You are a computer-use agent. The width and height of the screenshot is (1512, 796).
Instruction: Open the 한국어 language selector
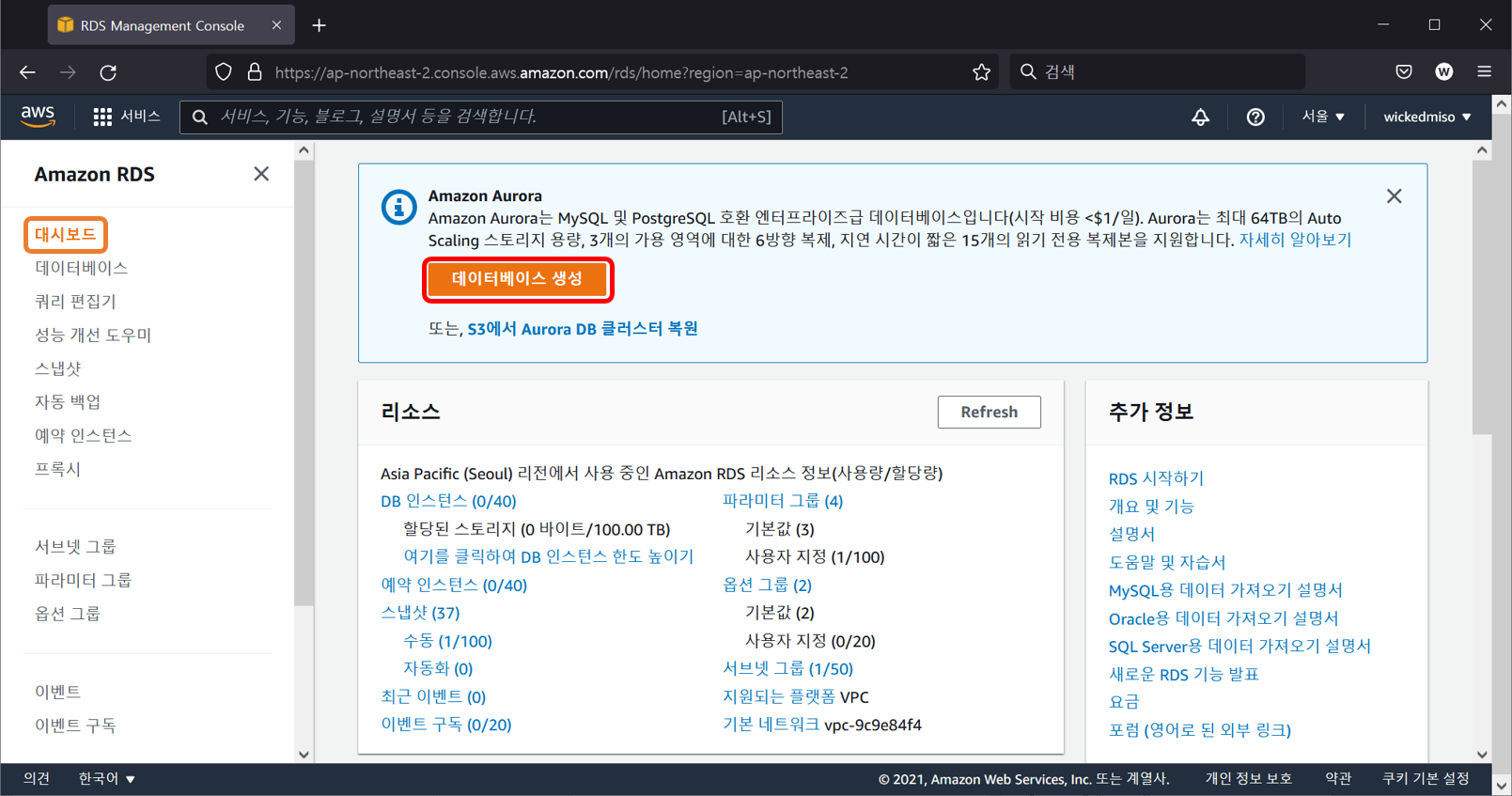(106, 778)
